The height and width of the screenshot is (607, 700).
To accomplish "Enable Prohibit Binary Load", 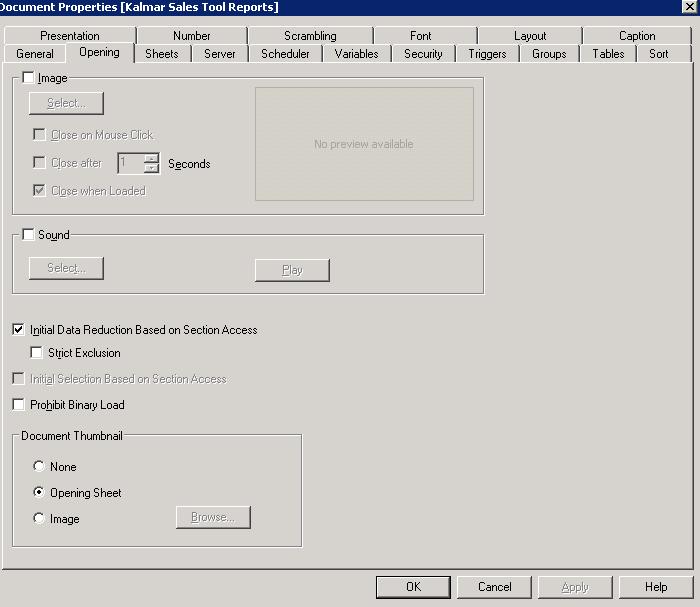I will [18, 404].
